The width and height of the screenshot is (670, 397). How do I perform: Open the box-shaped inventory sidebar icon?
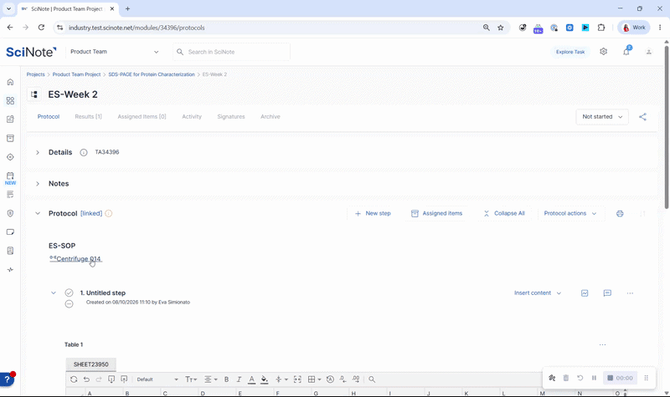(10, 138)
